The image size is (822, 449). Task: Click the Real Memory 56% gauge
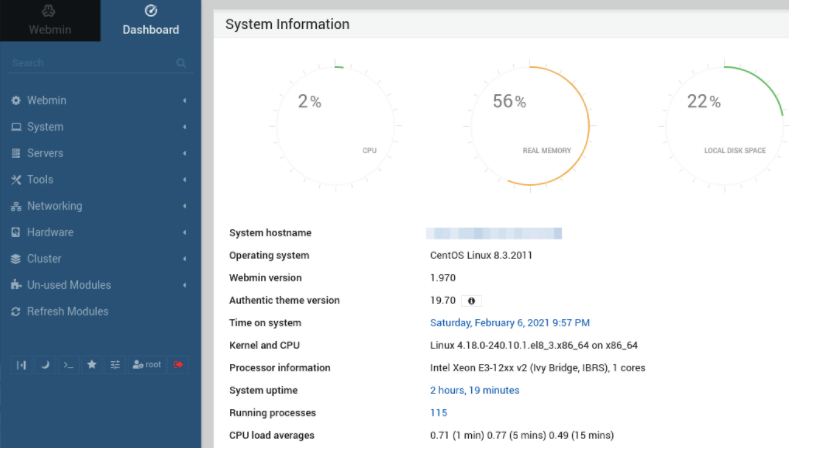(530, 126)
